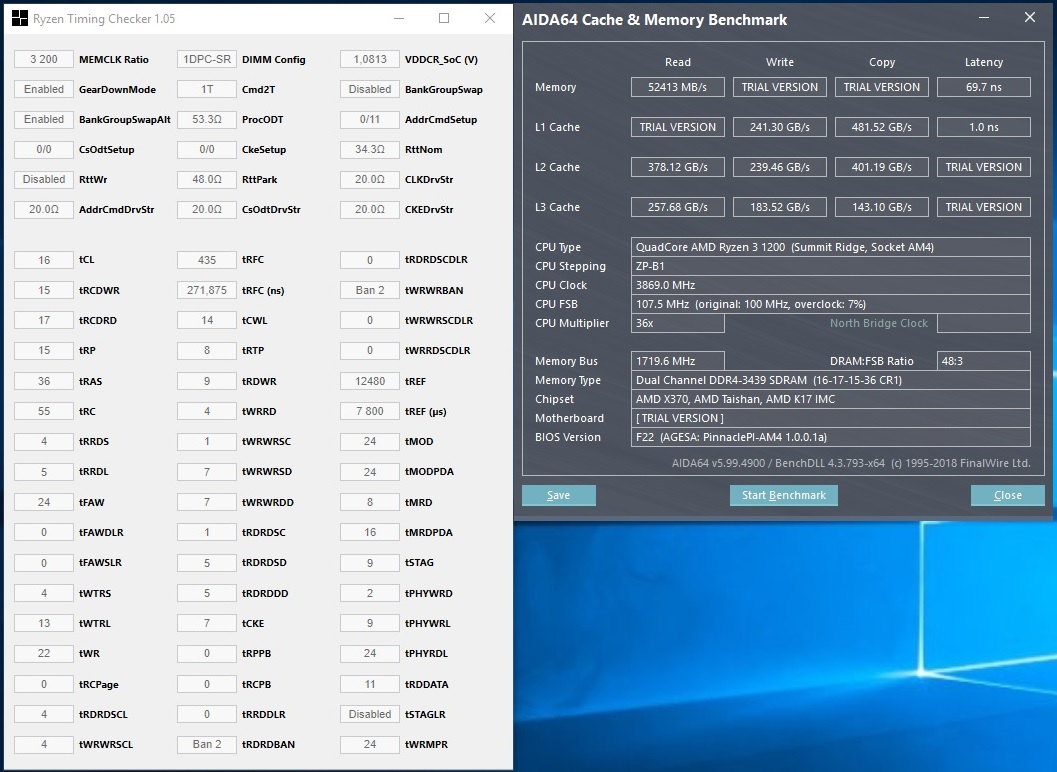Viewport: 1057px width, 772px height.
Task: Click the Chipset AMD X370 field
Action: 830,399
